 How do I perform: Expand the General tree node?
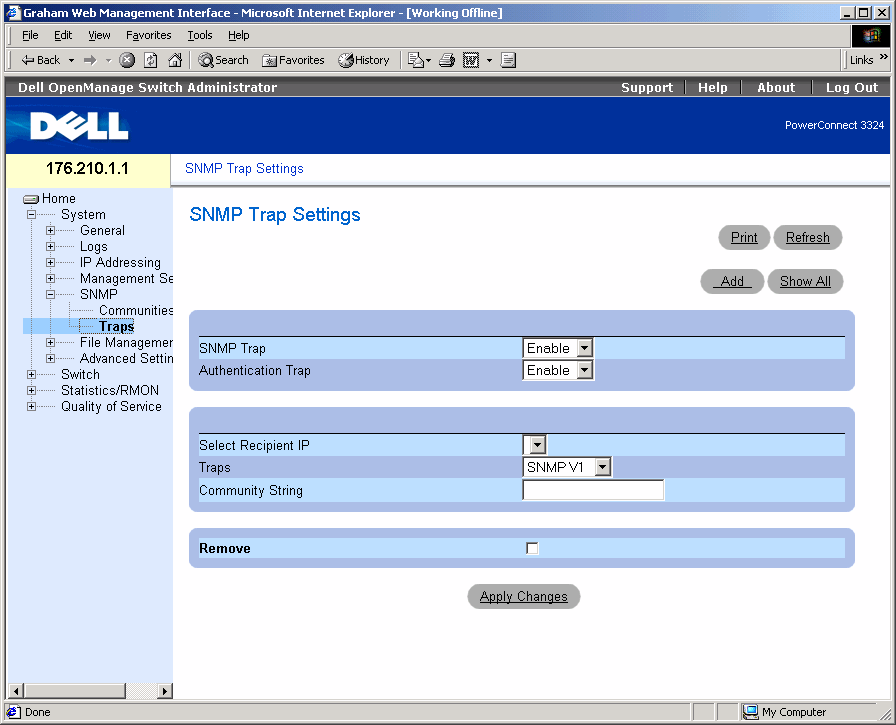click(50, 231)
